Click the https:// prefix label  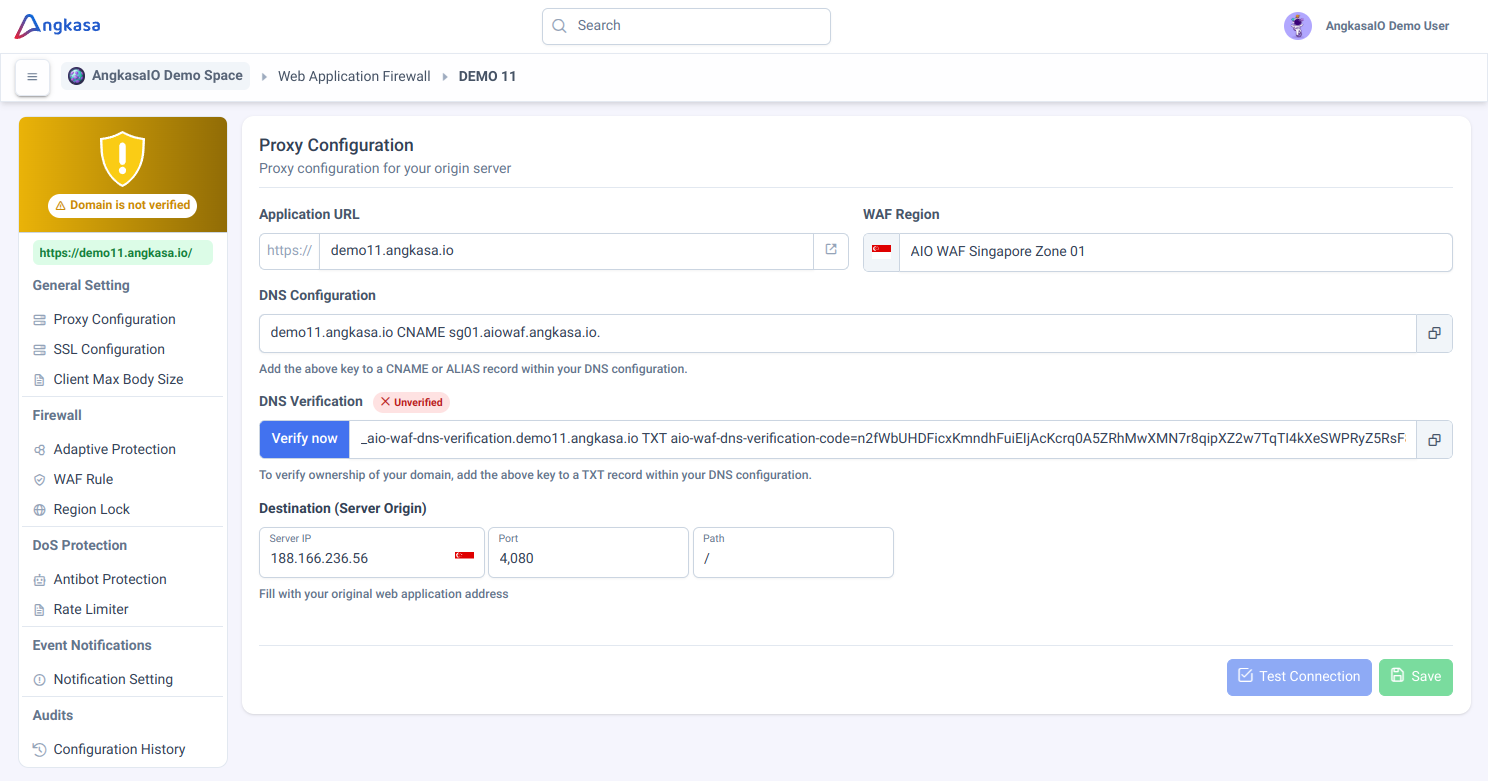[289, 251]
